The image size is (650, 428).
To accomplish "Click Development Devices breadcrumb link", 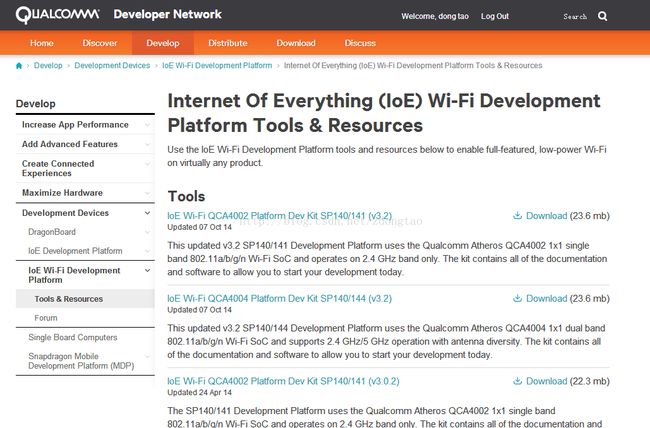I will tap(112, 66).
